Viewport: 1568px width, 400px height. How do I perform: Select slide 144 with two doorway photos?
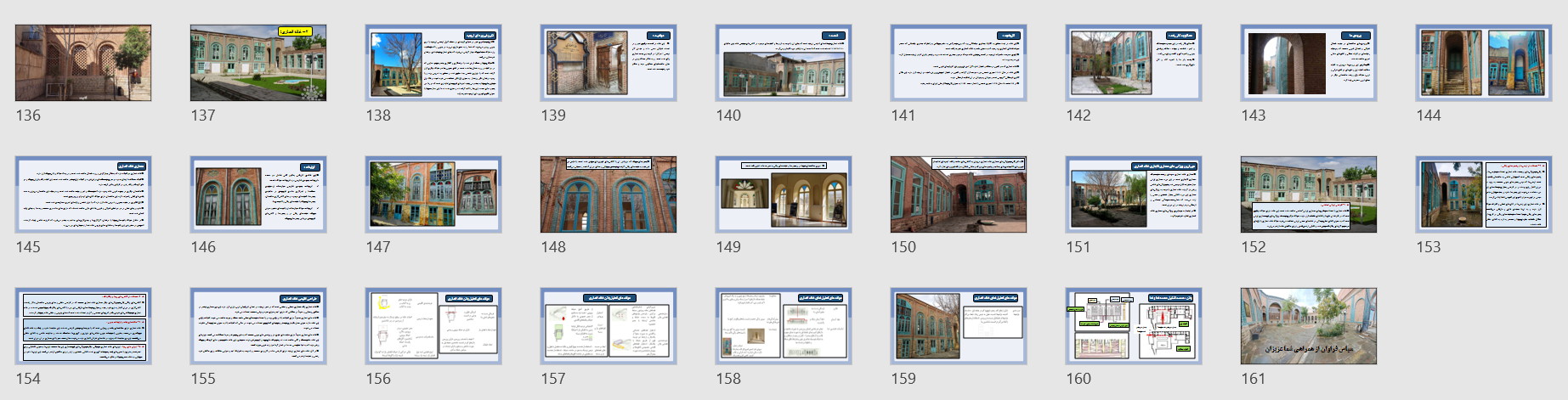tap(1484, 63)
